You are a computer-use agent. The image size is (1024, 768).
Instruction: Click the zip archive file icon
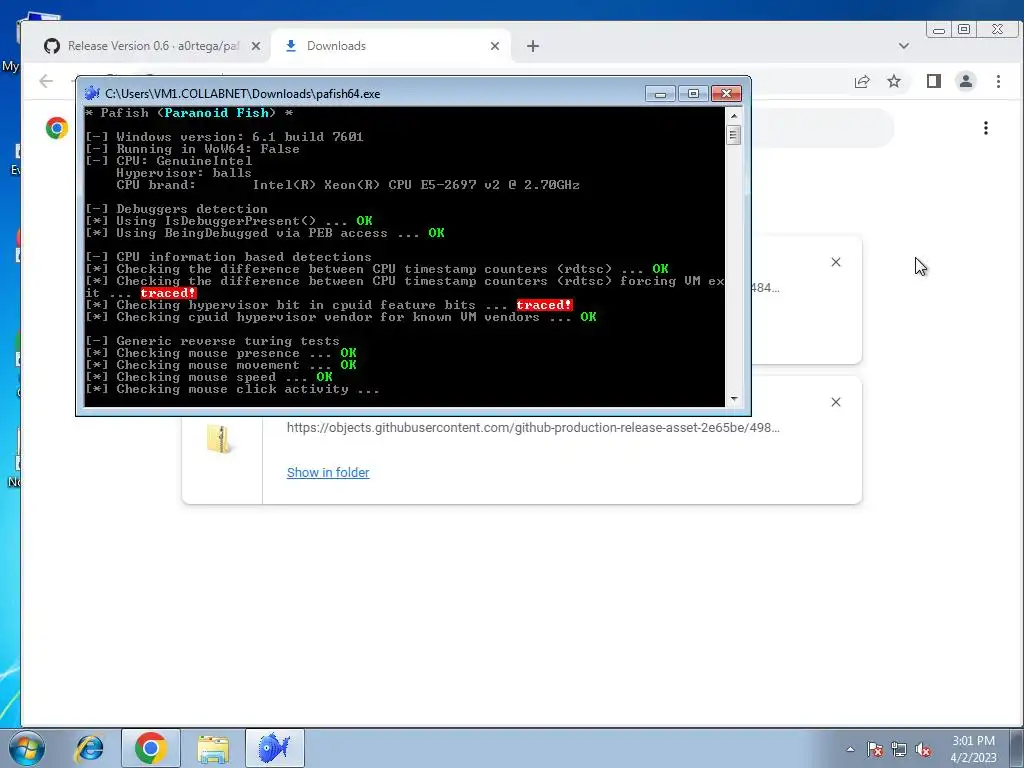(220, 439)
